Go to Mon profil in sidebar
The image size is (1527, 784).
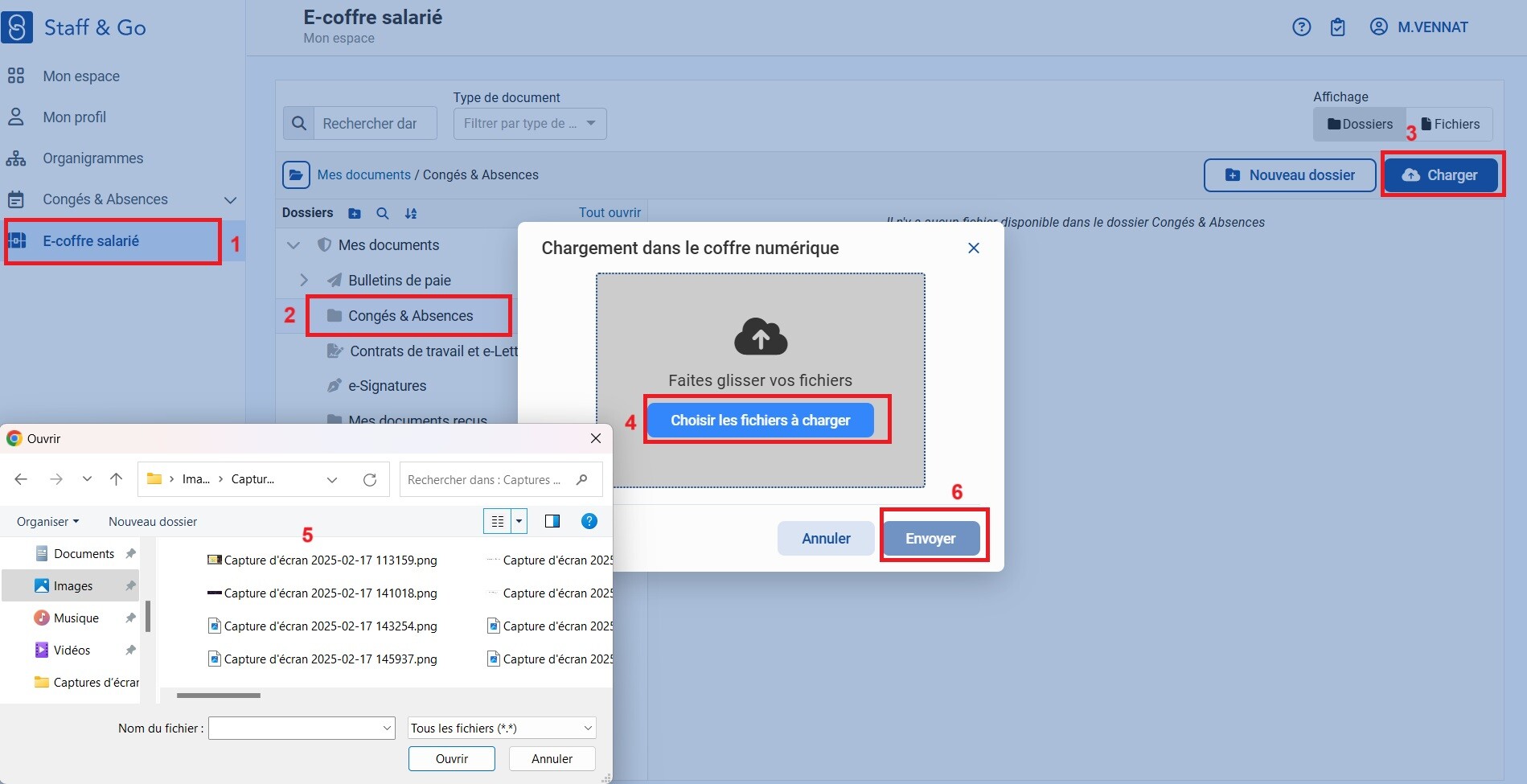coord(74,117)
